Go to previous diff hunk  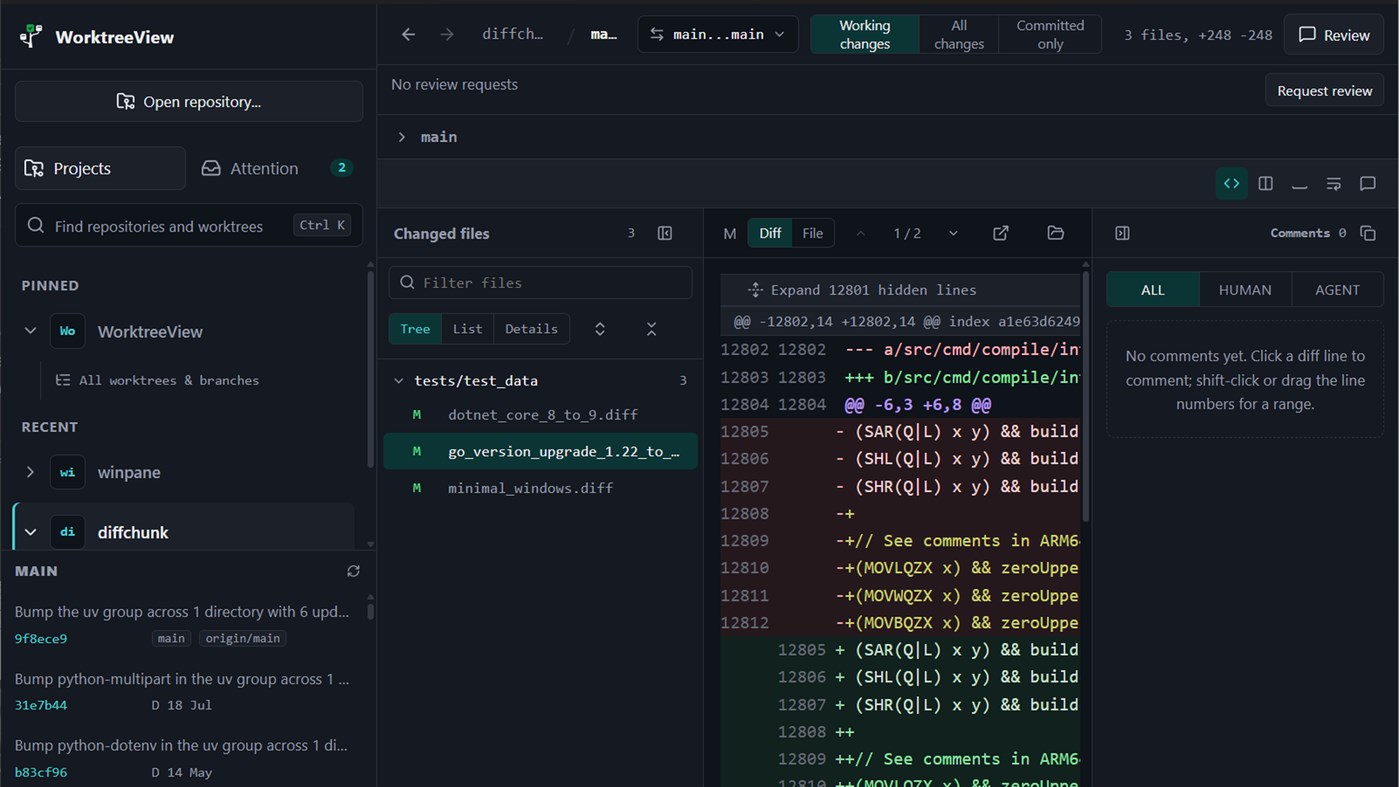click(860, 233)
